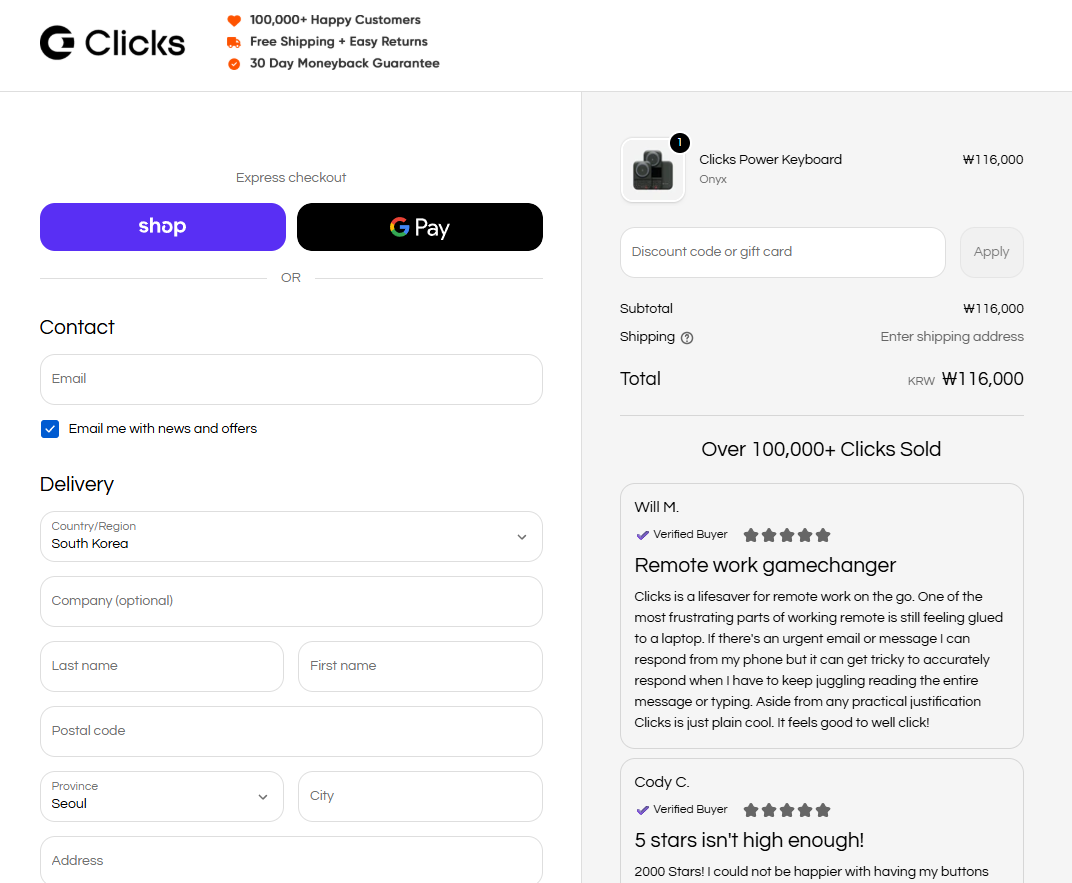Click Cody C.'s verified buyer checkmark

point(643,810)
